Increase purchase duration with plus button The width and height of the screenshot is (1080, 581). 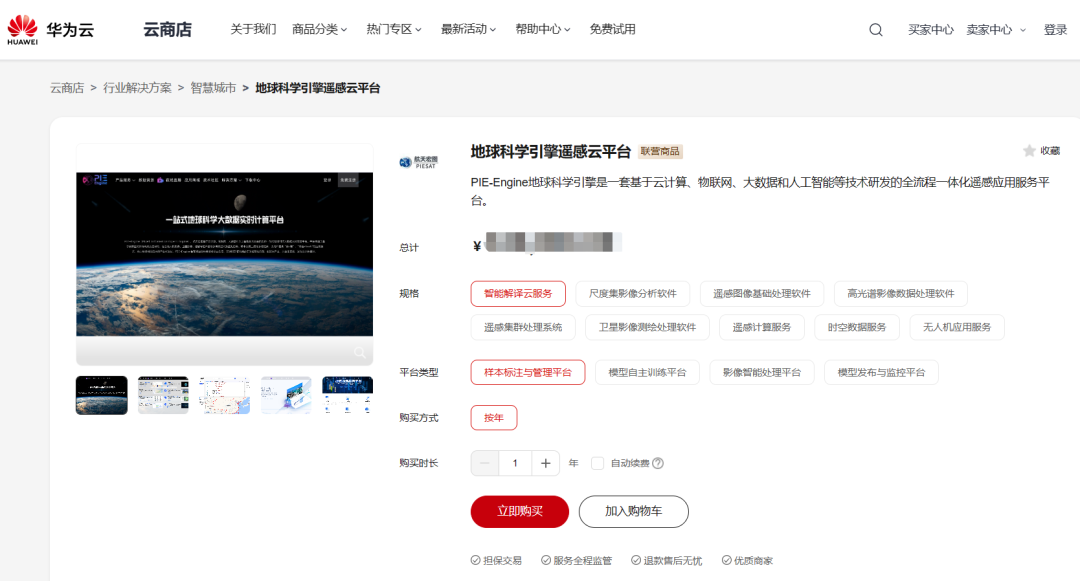(546, 463)
